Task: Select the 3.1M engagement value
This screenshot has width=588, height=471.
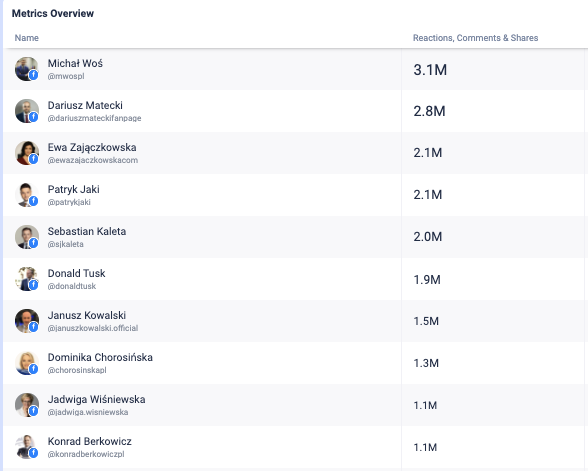Action: pos(430,70)
